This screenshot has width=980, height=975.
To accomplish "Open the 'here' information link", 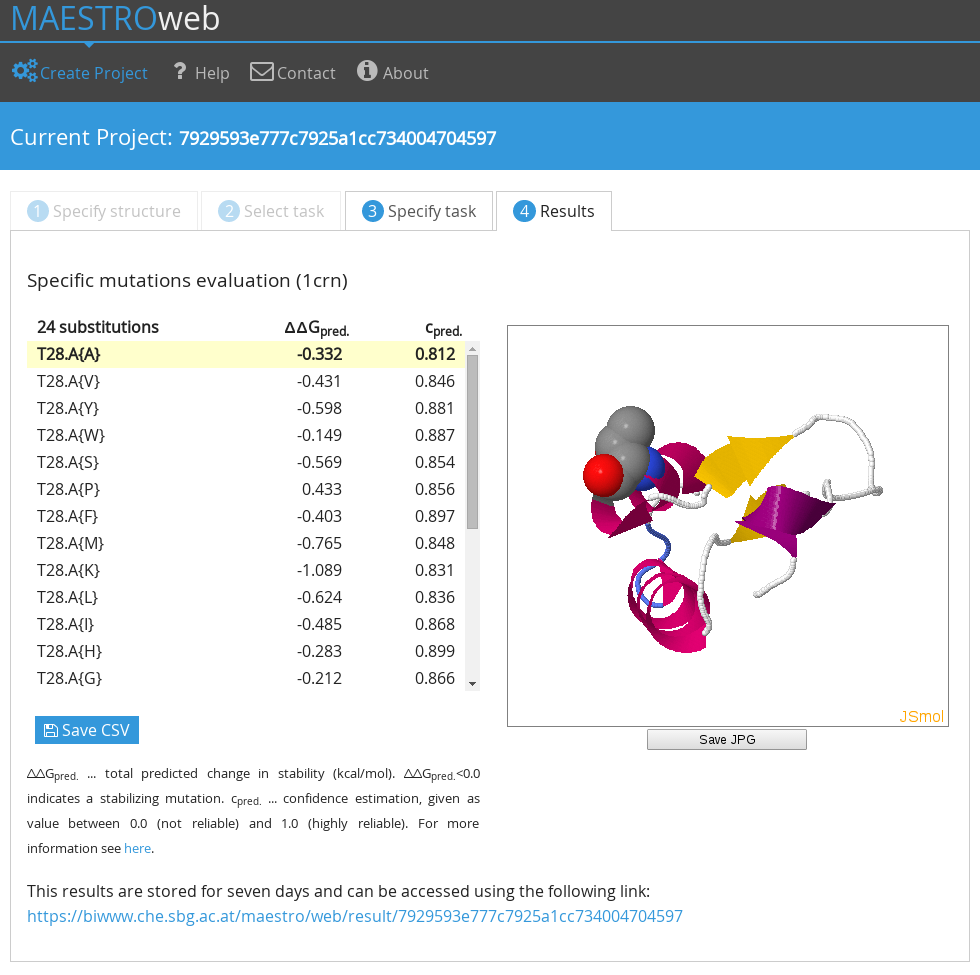I will (x=138, y=848).
